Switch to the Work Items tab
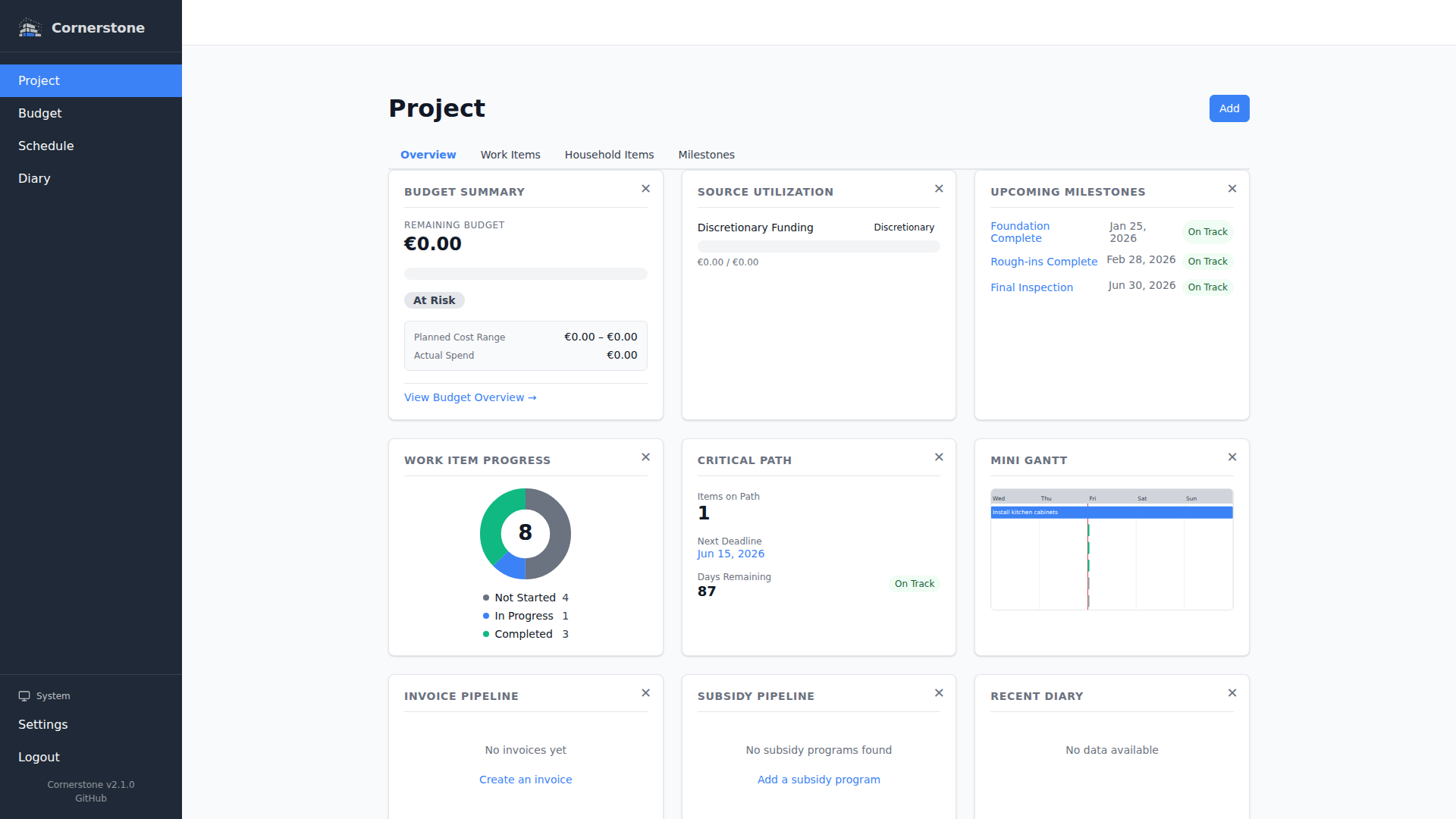This screenshot has width=1456, height=819. click(510, 155)
